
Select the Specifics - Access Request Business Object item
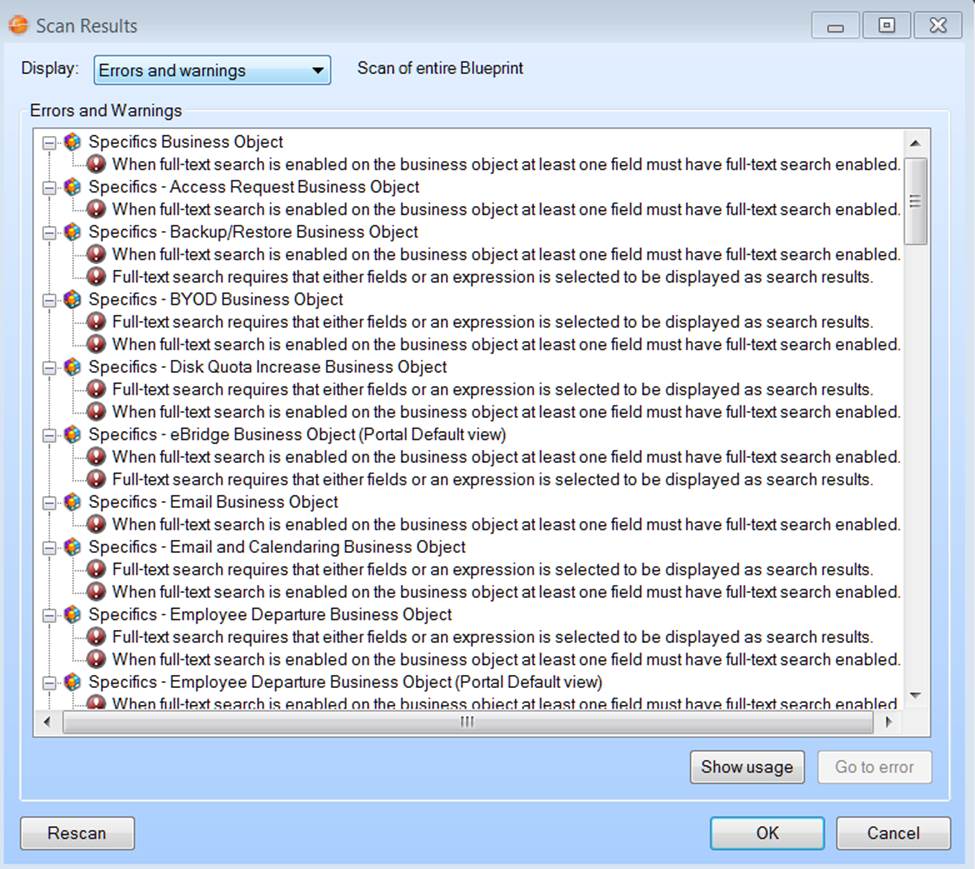coord(253,187)
